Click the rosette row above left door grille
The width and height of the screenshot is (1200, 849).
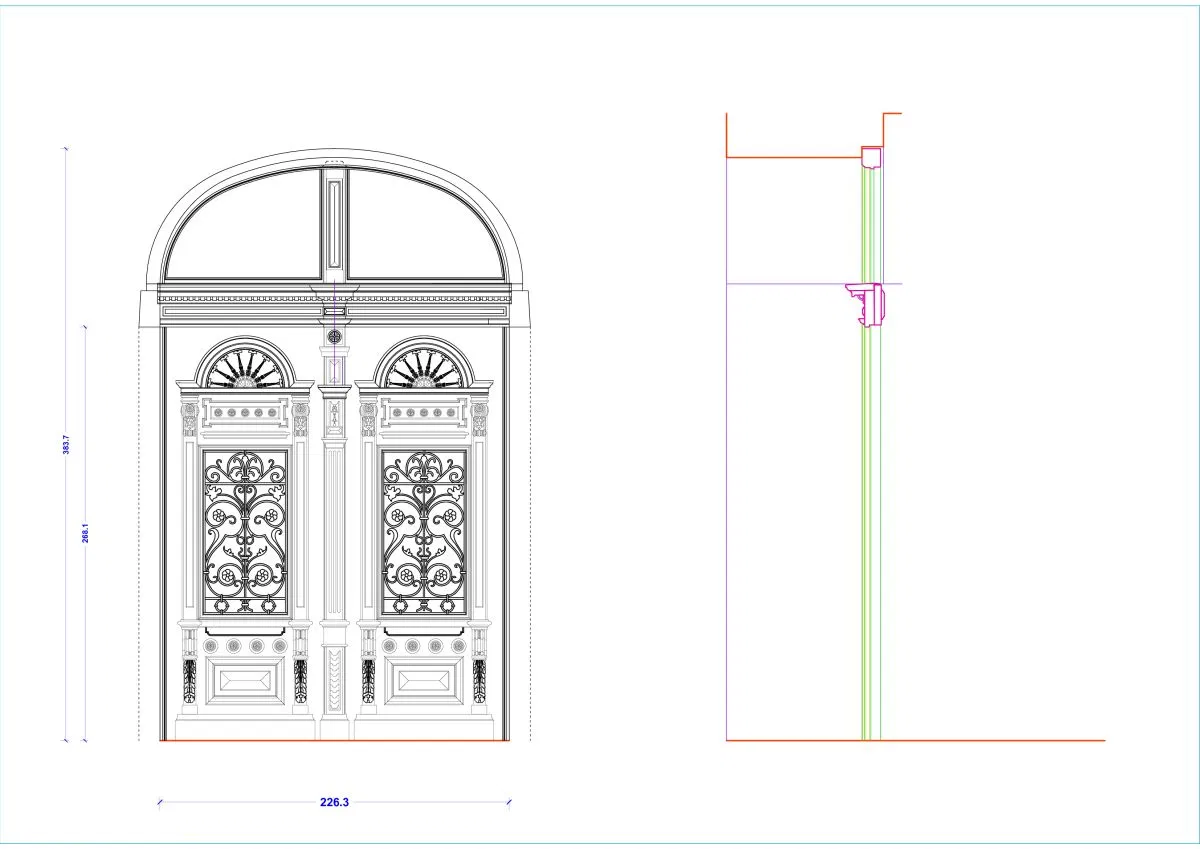(245, 412)
